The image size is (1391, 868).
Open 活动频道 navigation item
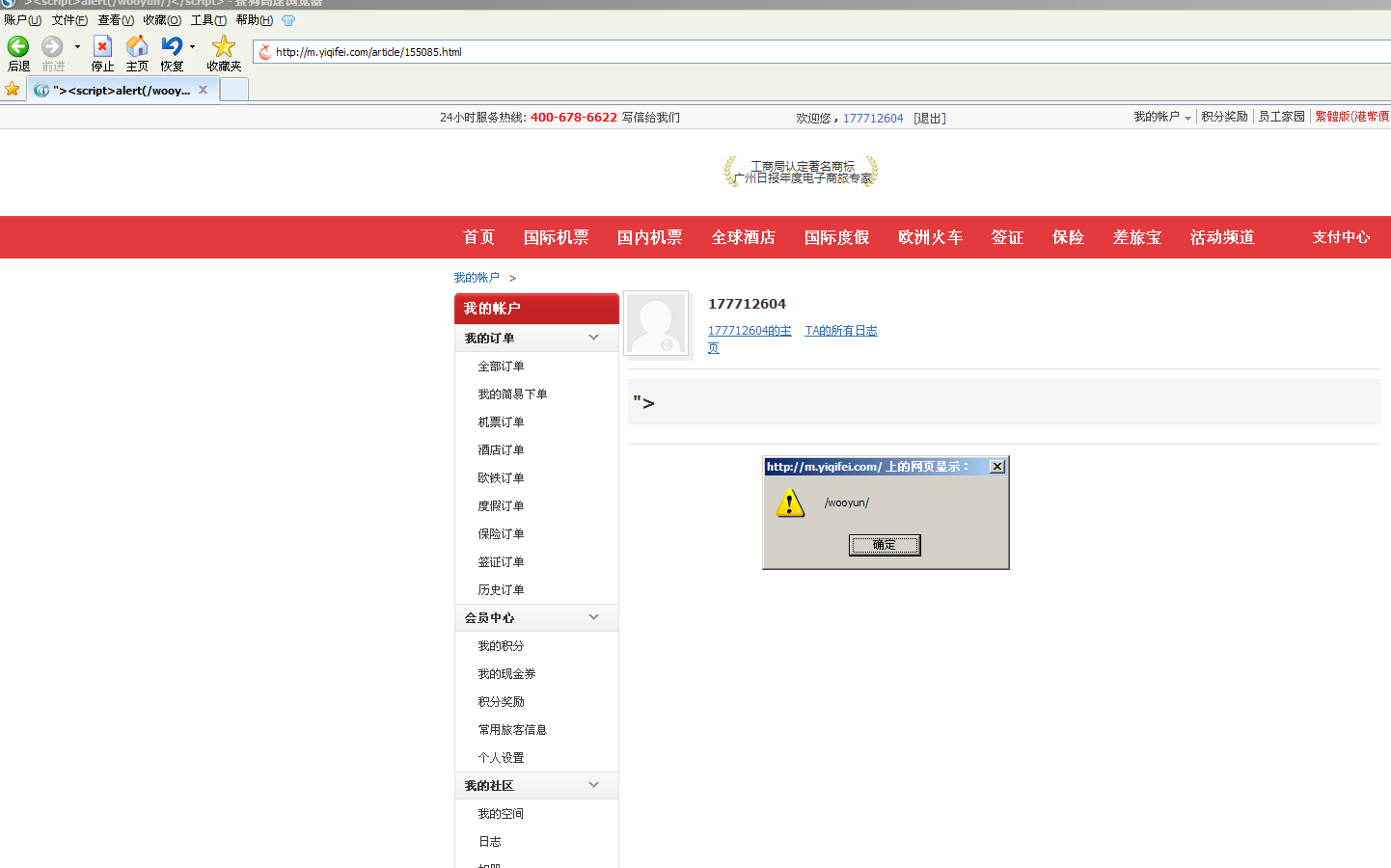coord(1222,237)
